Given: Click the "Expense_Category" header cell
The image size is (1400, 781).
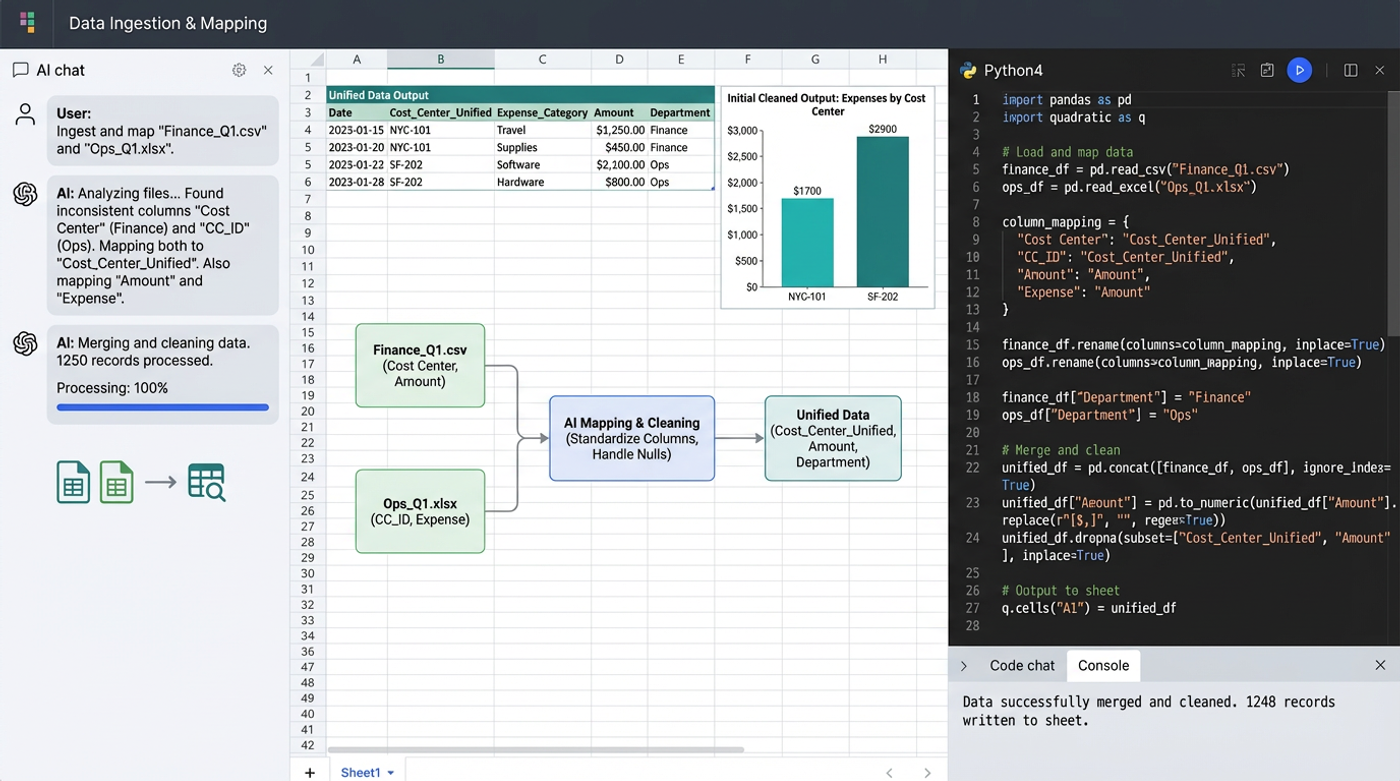Looking at the screenshot, I should [x=542, y=113].
